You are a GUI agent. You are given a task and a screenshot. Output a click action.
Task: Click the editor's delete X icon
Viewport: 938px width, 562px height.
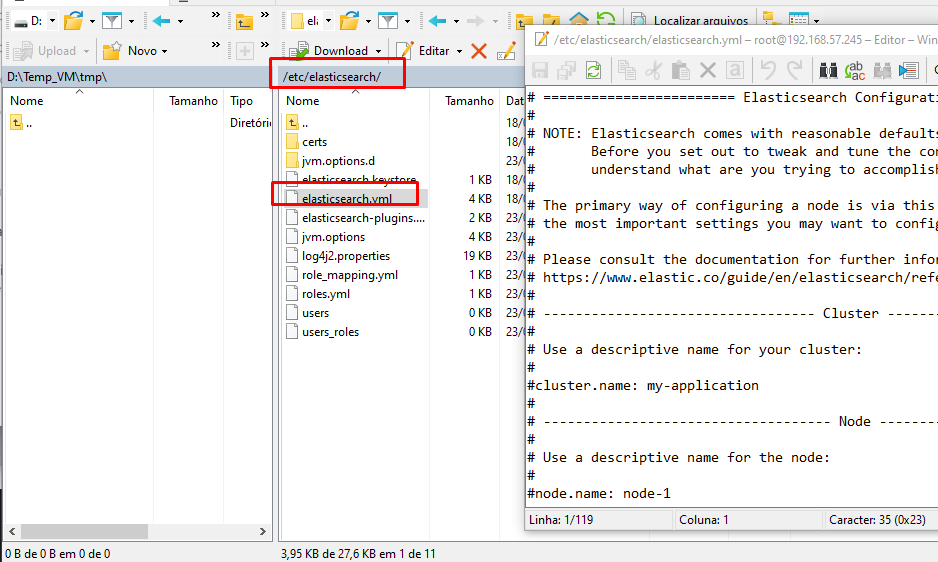708,71
